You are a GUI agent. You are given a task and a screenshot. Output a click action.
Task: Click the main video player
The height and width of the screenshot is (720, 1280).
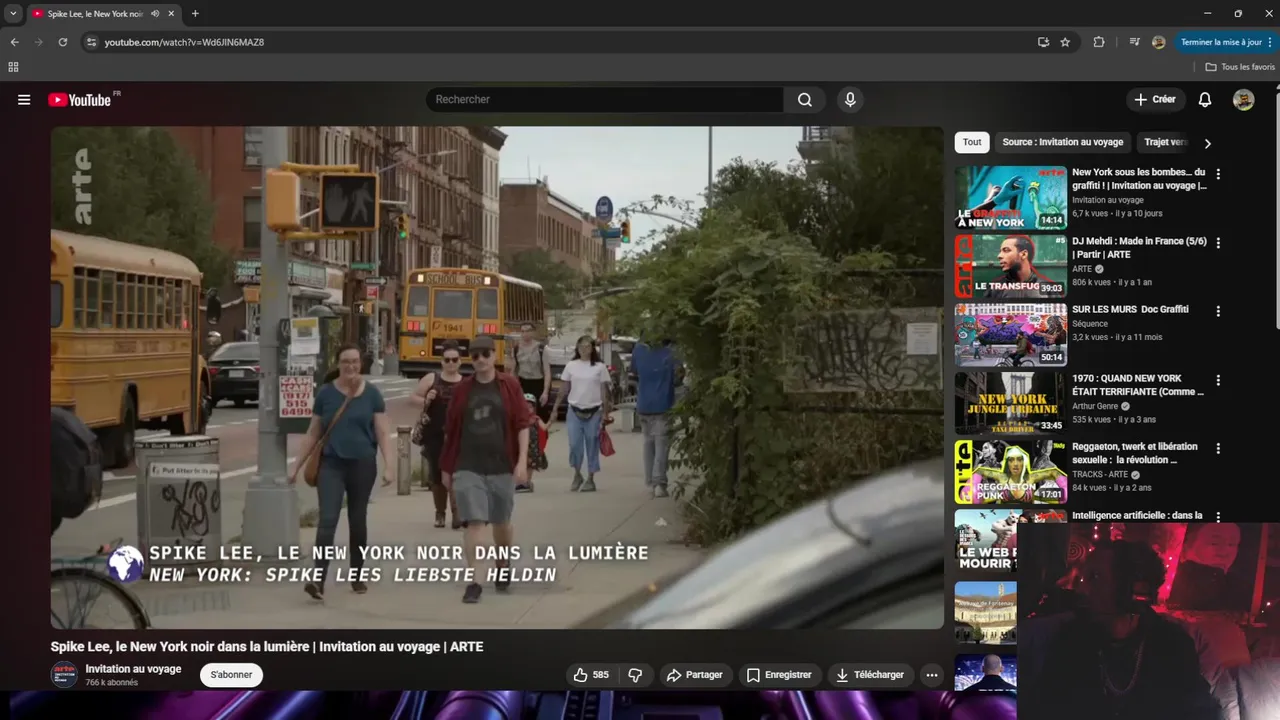pyautogui.click(x=497, y=377)
